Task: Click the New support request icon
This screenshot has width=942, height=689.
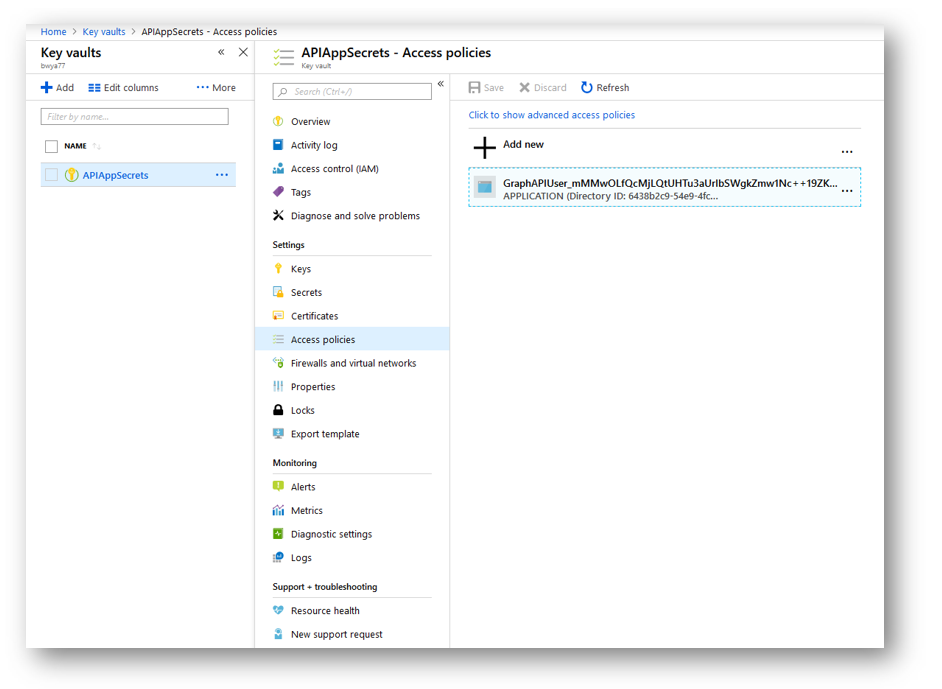Action: pyautogui.click(x=278, y=634)
